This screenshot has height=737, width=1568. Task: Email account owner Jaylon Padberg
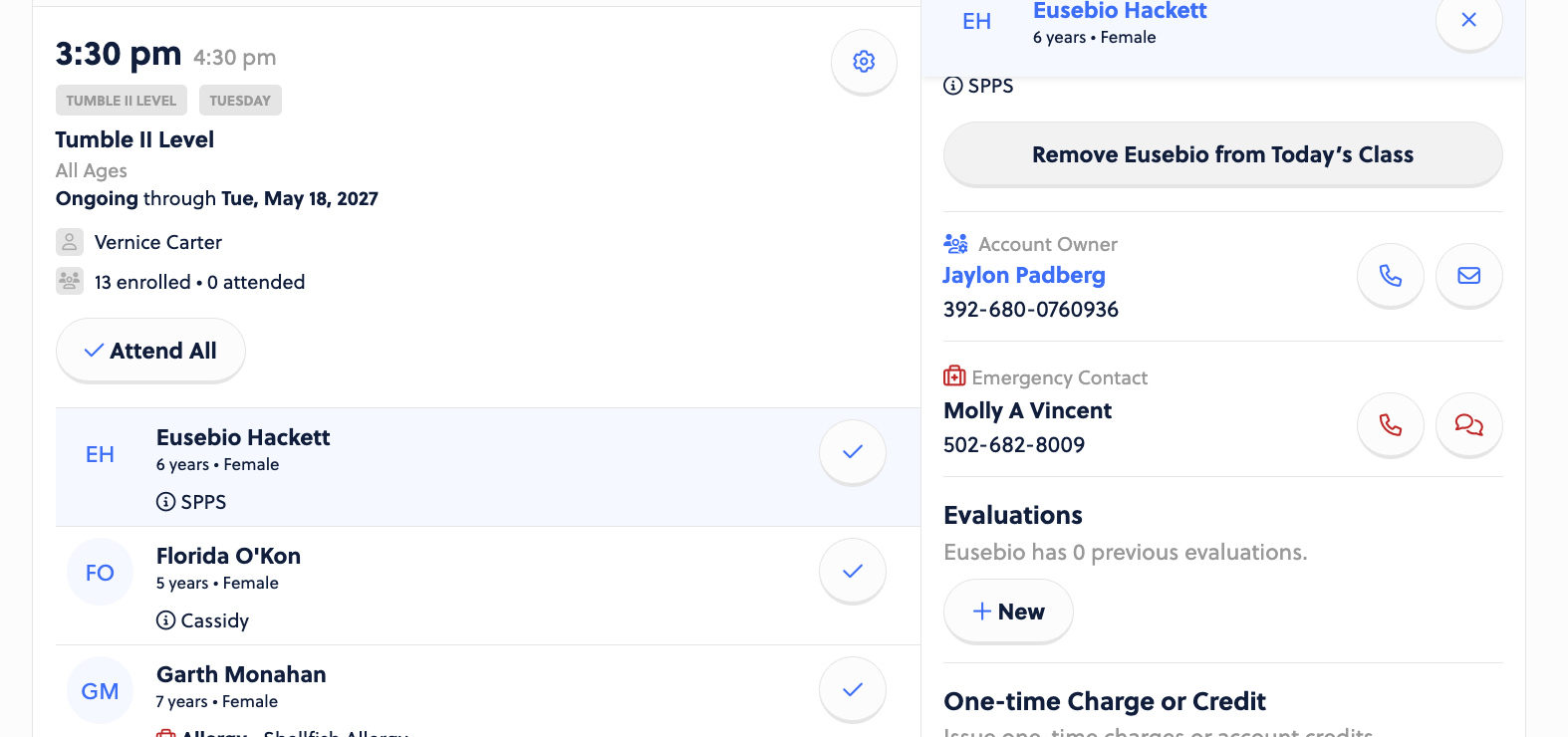click(1468, 276)
